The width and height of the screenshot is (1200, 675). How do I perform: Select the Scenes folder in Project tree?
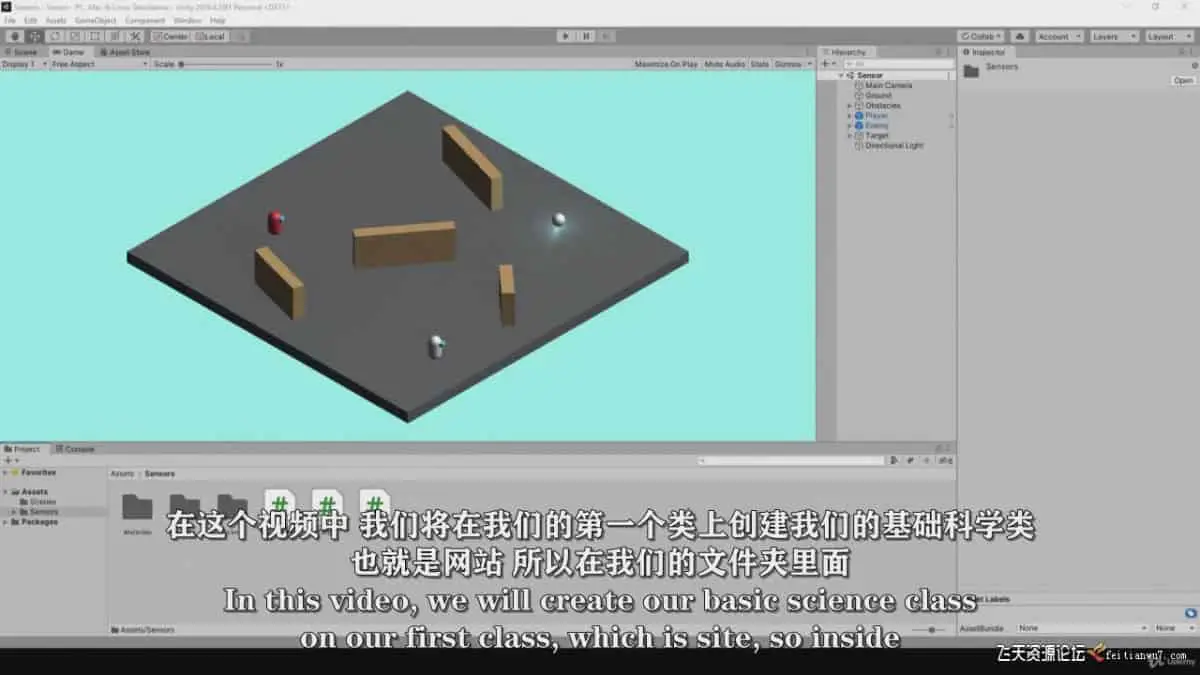43,502
